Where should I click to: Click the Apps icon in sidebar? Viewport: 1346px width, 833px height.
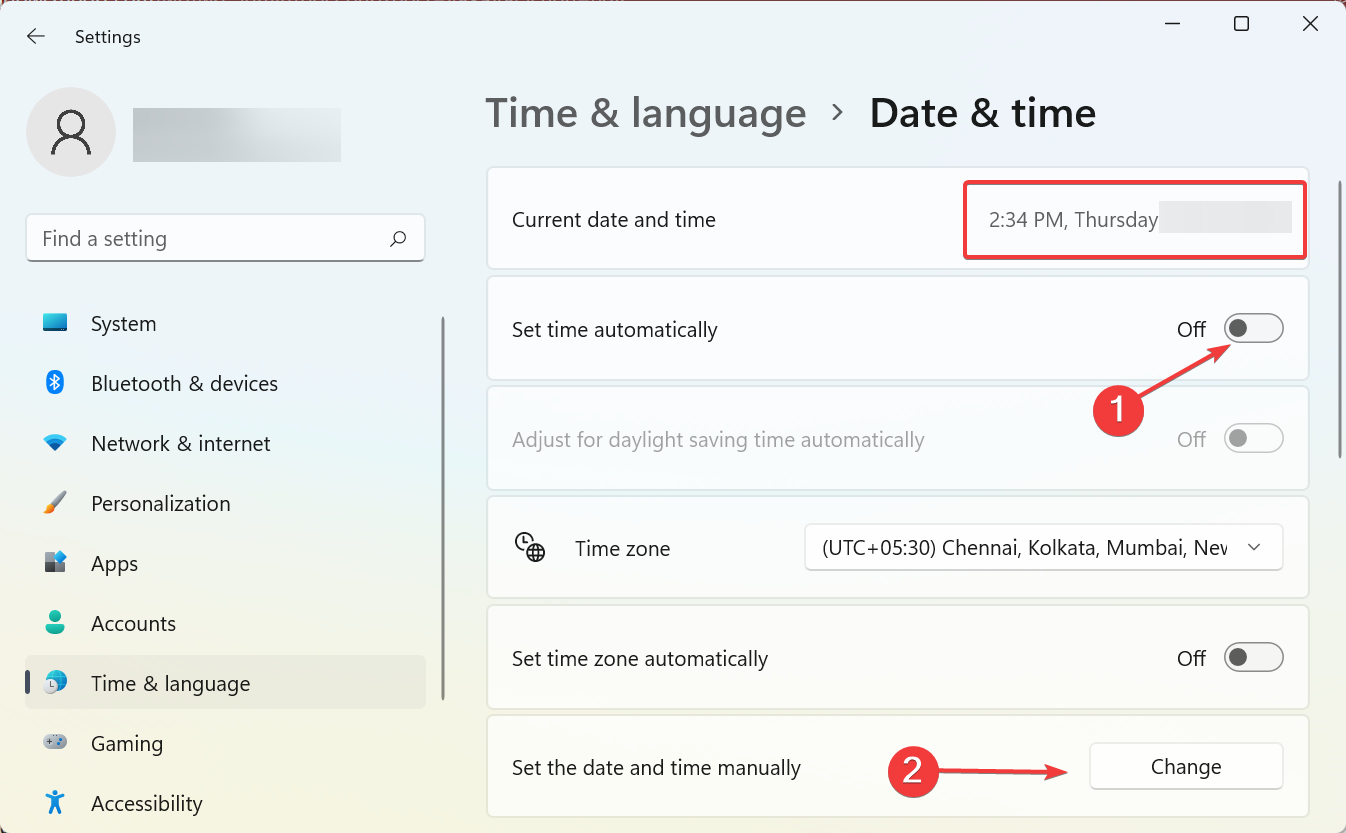(55, 563)
